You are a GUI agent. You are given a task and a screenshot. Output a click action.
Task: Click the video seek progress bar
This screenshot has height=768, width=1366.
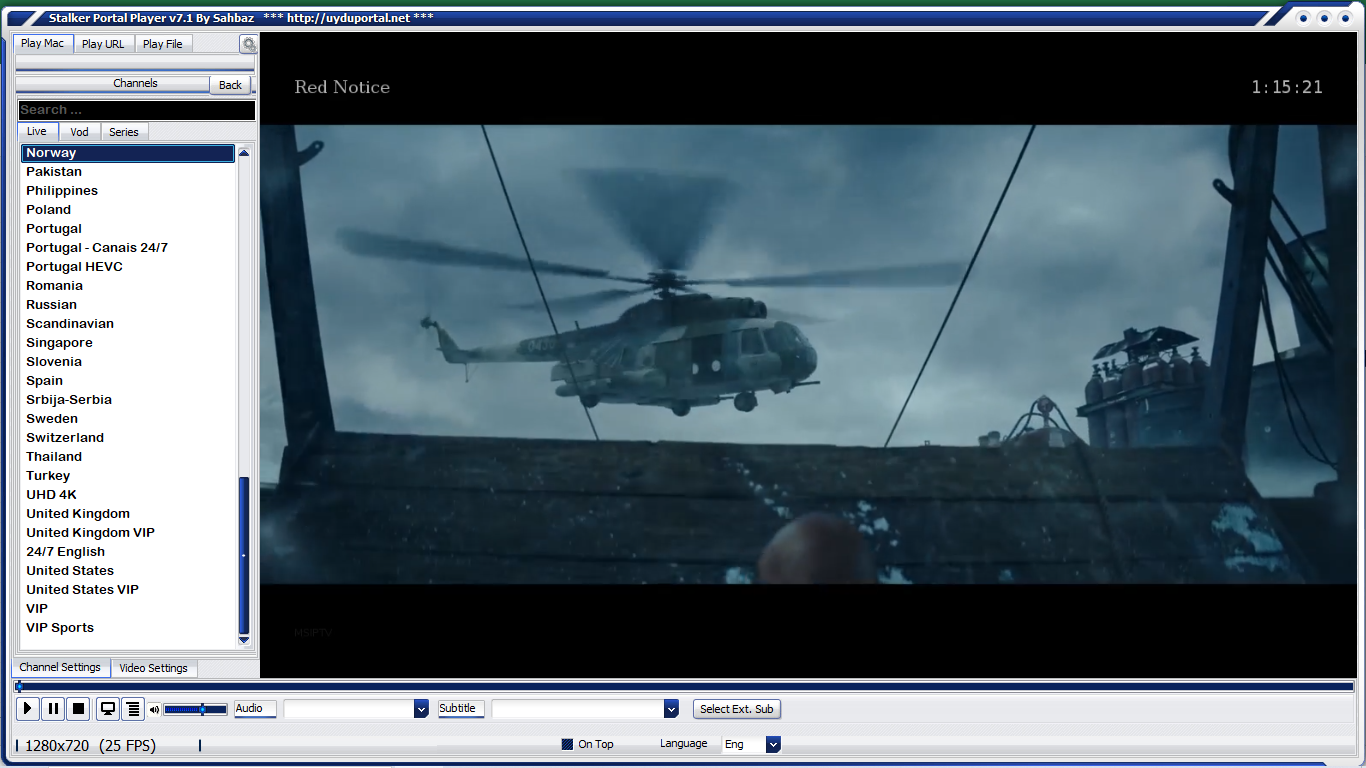[x=684, y=687]
